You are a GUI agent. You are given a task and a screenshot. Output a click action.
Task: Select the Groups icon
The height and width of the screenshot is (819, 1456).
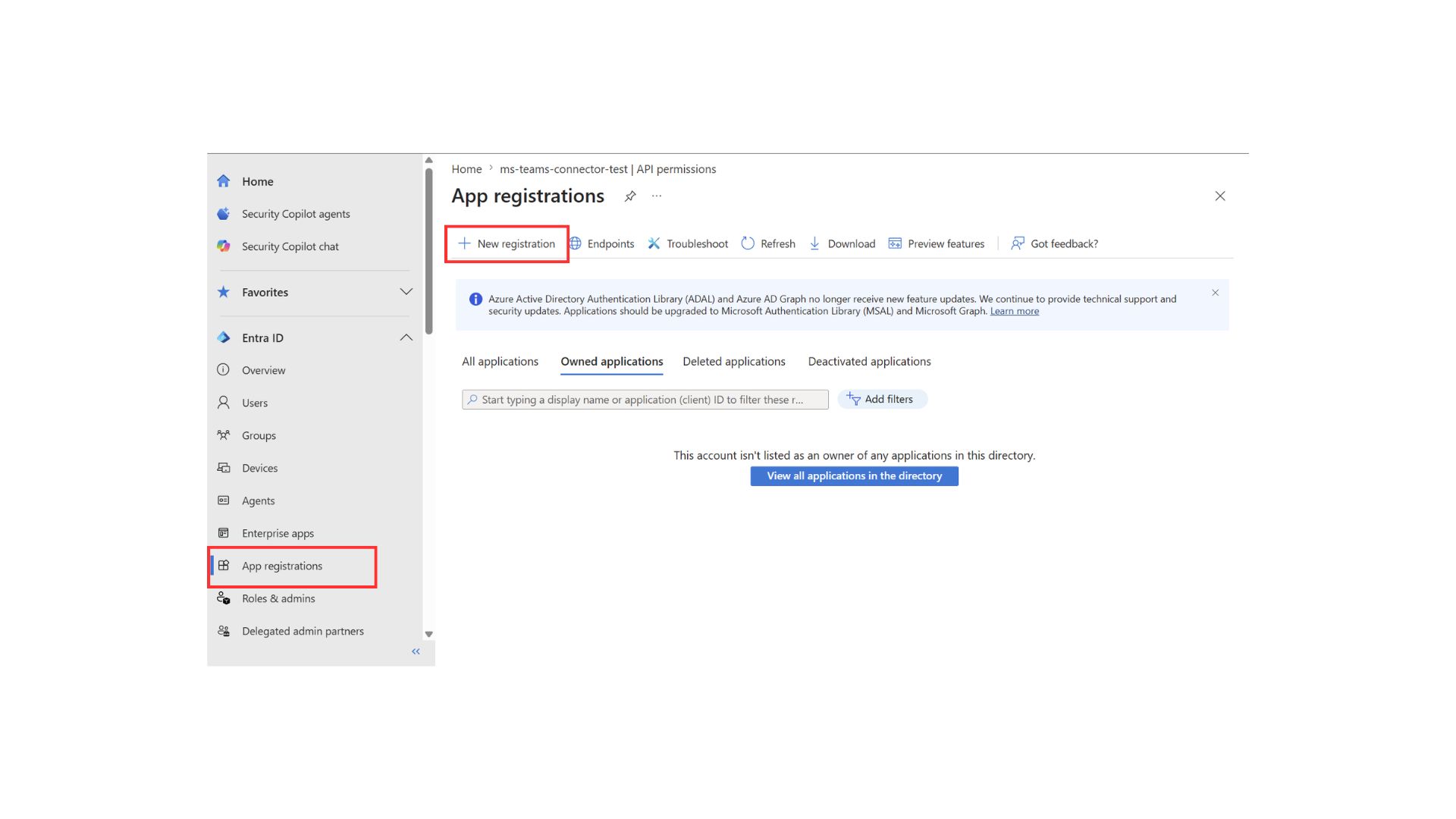223,435
